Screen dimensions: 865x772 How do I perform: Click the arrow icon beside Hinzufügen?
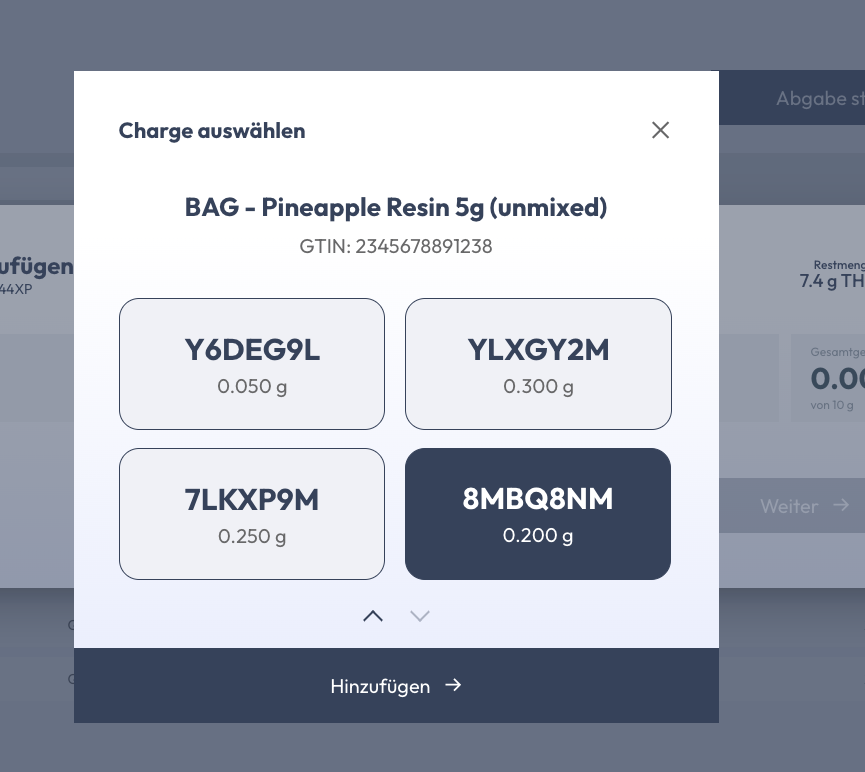click(453, 685)
